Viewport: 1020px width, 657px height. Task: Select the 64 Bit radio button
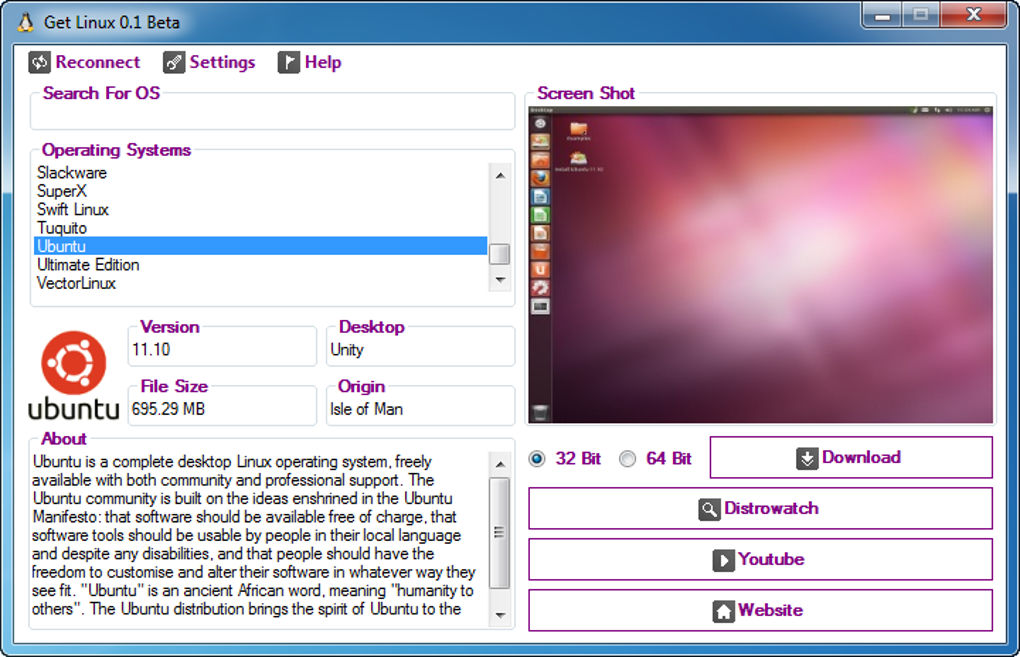coord(628,459)
